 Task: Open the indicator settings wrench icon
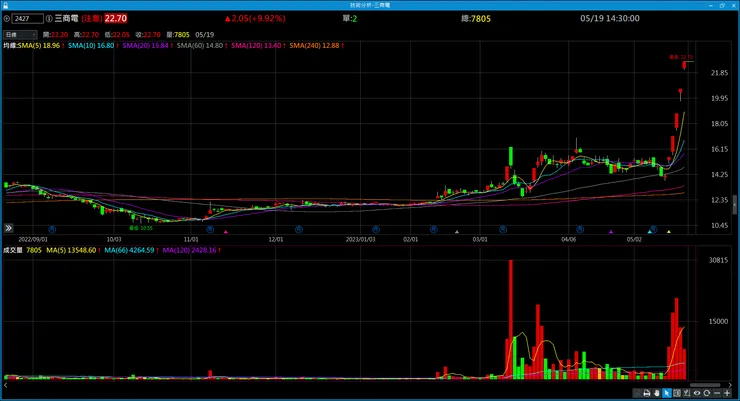[x=687, y=393]
